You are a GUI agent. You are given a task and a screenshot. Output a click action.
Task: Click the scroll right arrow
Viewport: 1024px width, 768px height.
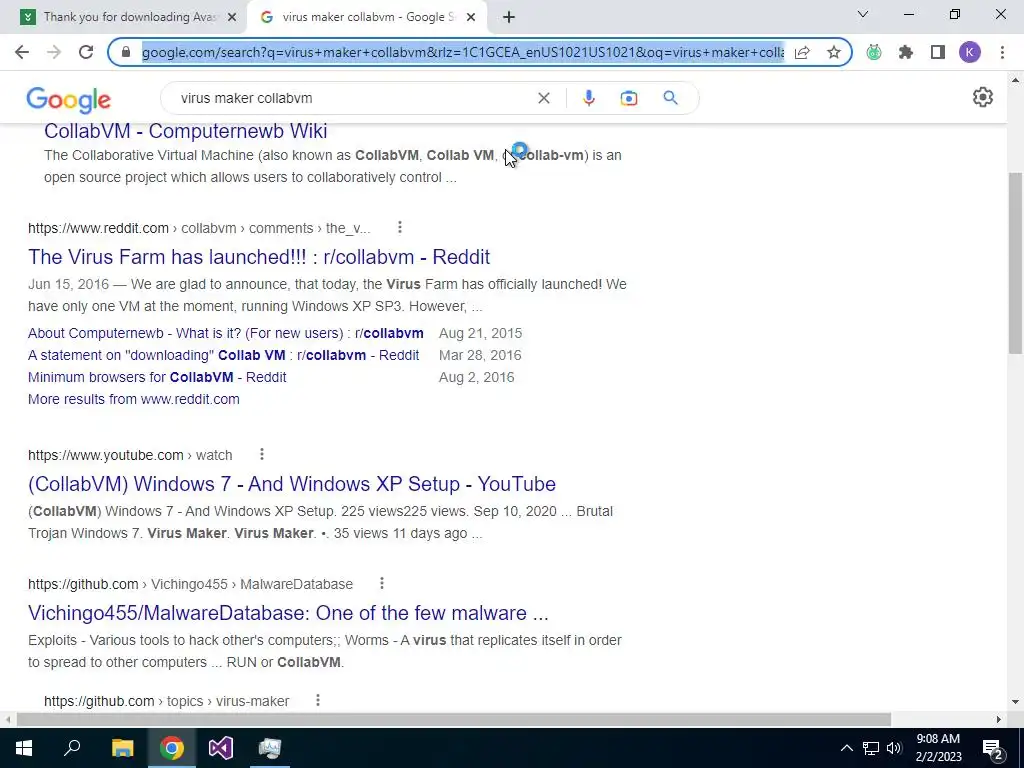pyautogui.click(x=999, y=720)
